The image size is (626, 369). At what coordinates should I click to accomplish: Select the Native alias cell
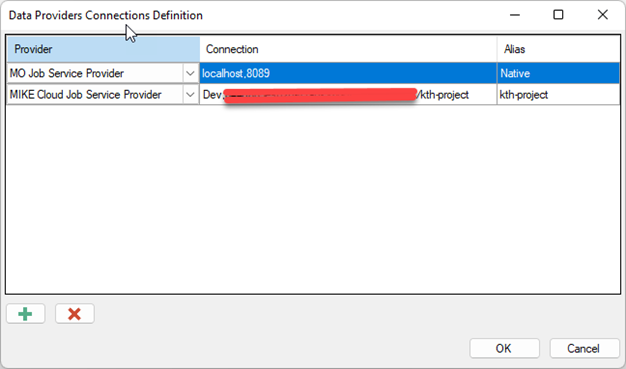point(558,73)
